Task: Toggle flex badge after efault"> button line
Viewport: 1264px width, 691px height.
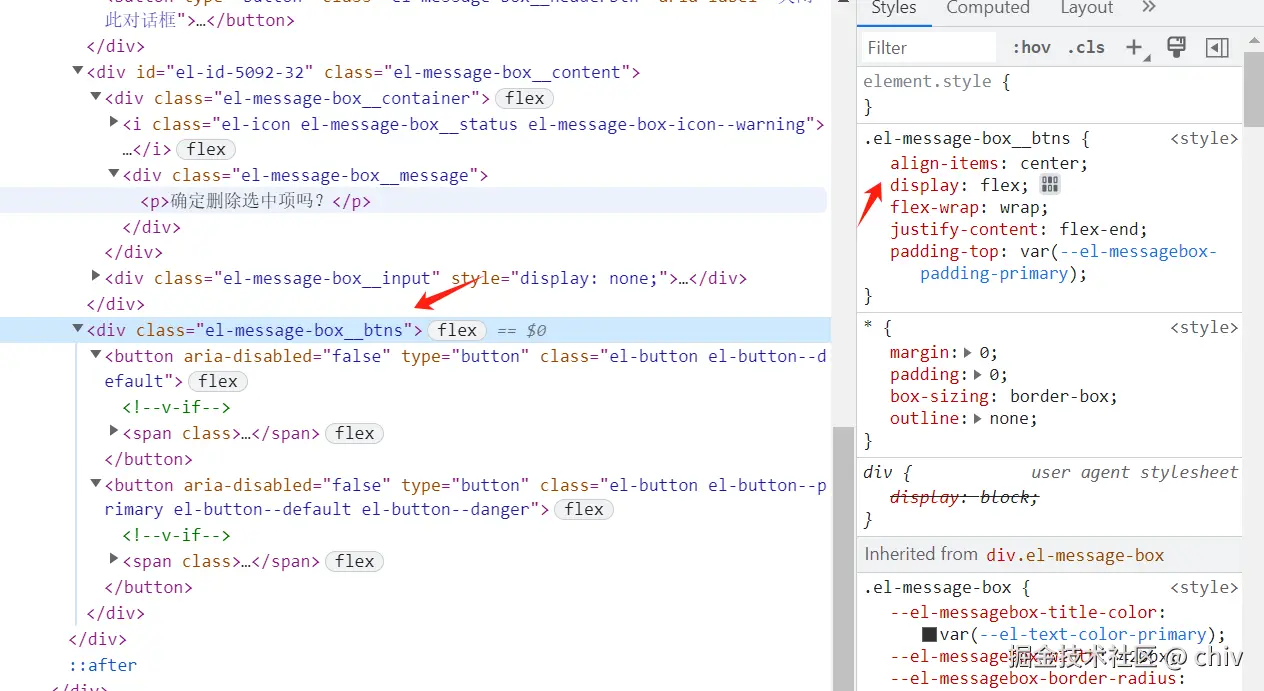Action: pos(218,381)
